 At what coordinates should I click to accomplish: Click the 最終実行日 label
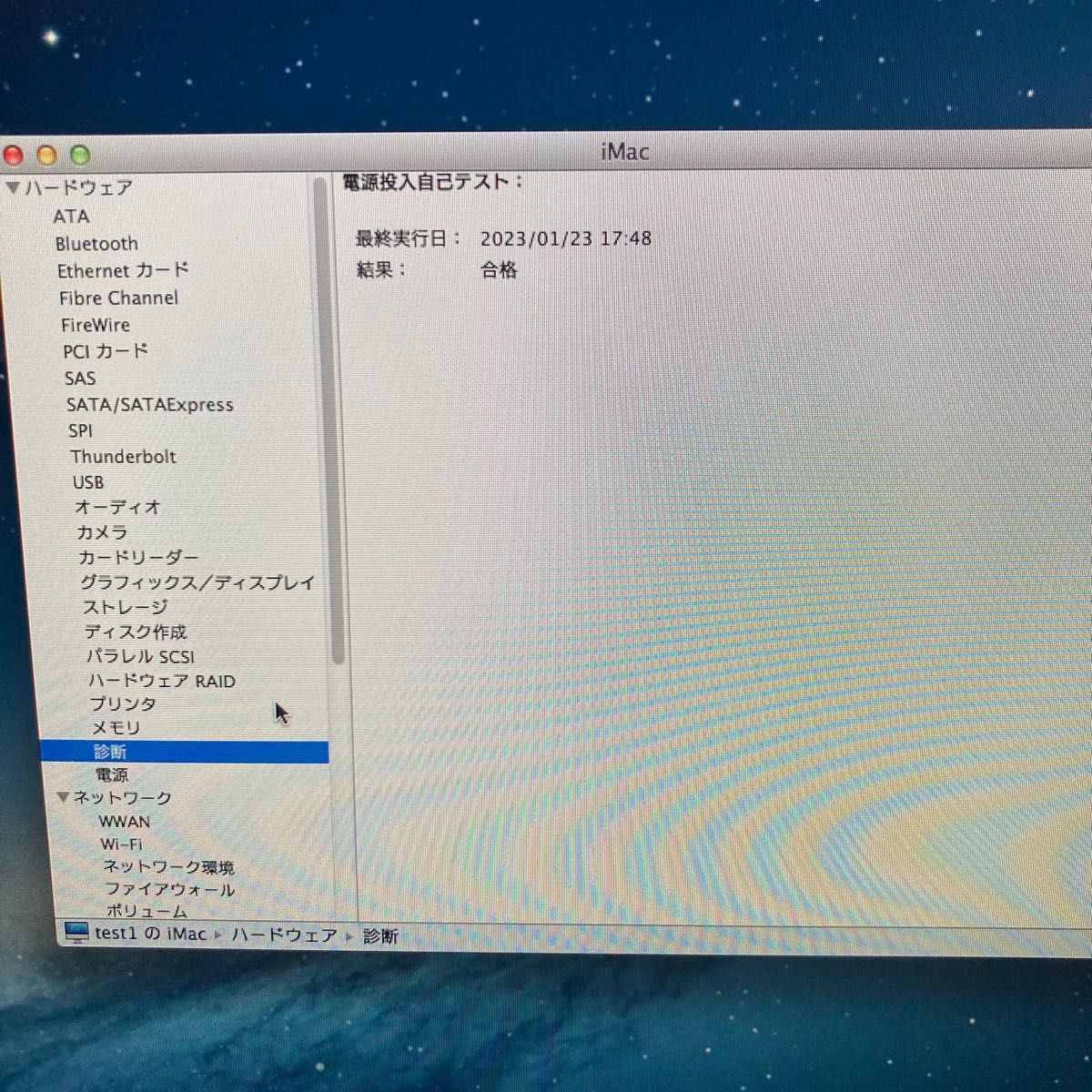click(x=408, y=238)
